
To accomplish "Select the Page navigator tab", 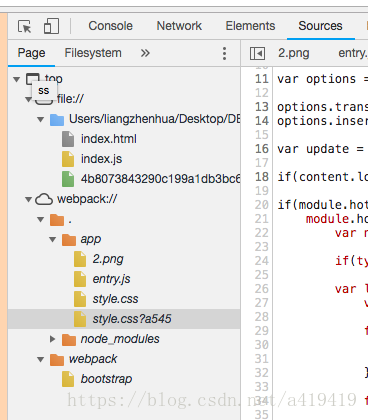I will (31, 53).
